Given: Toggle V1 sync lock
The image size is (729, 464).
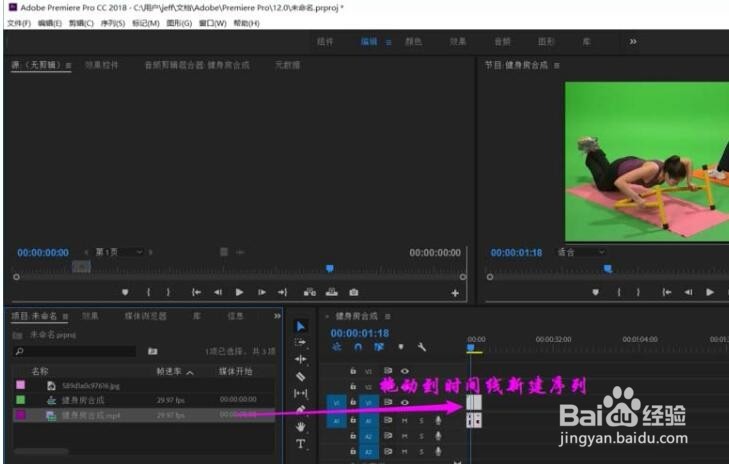Looking at the screenshot, I should (388, 402).
